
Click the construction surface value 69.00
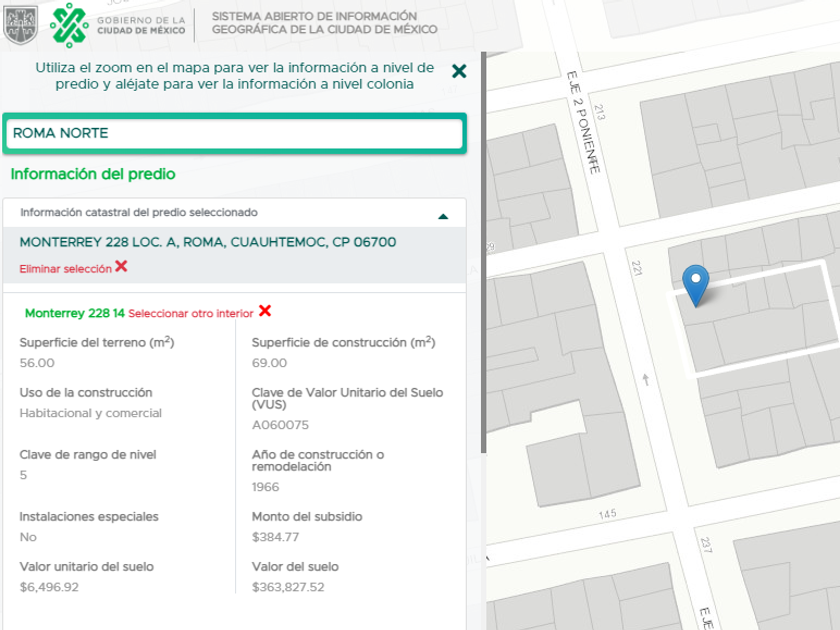(x=269, y=363)
